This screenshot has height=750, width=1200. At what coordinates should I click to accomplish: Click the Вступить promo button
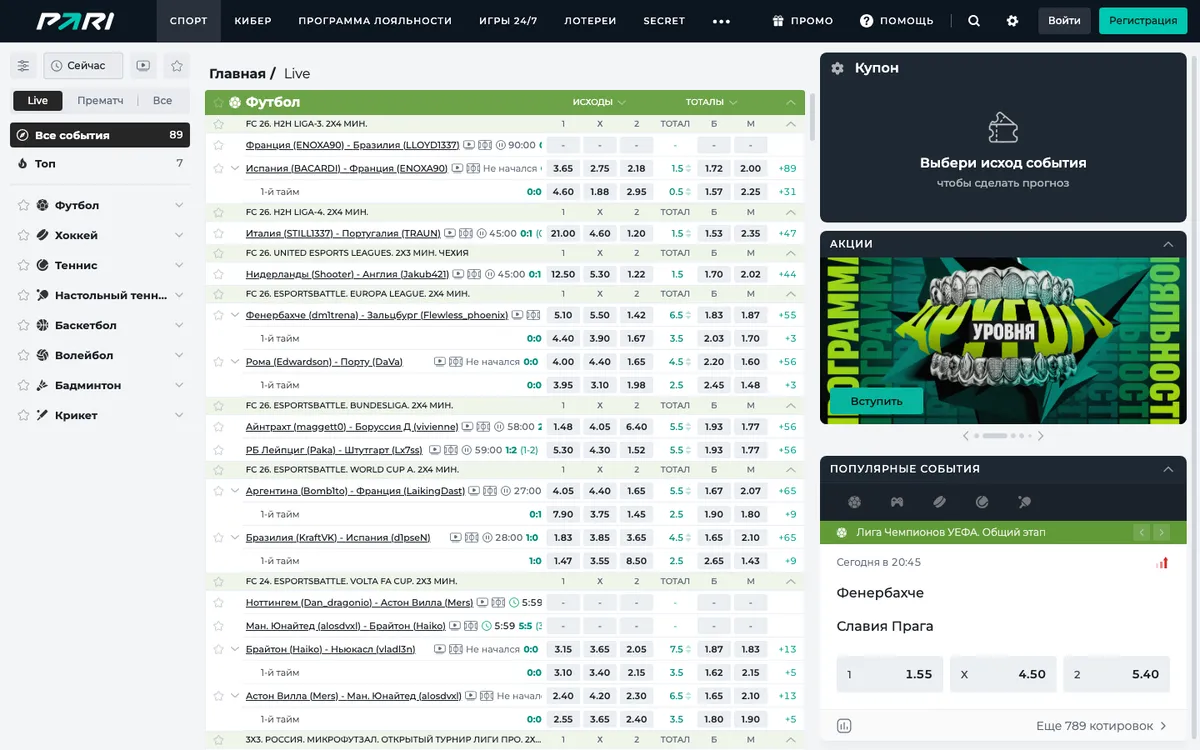[x=876, y=401]
